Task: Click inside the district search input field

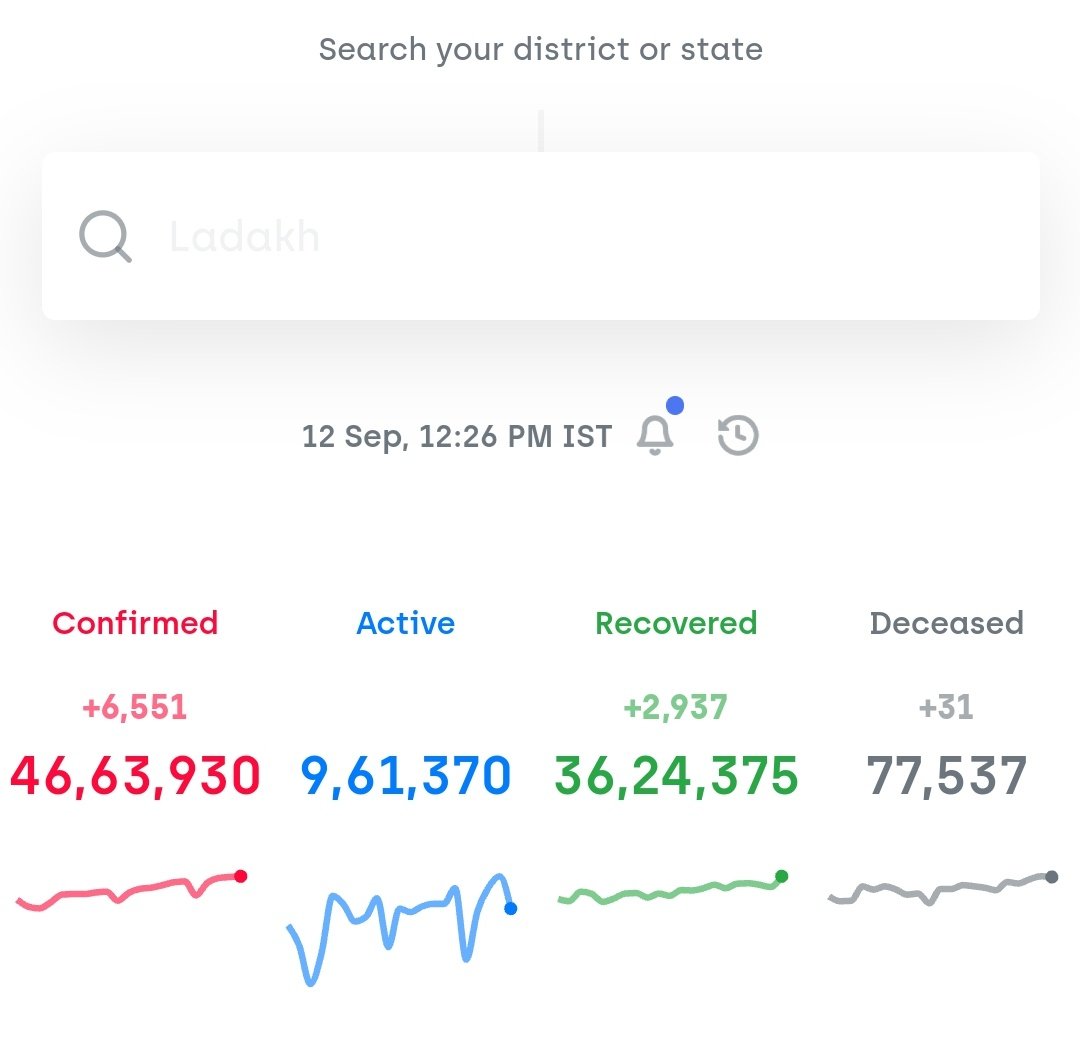Action: [540, 236]
